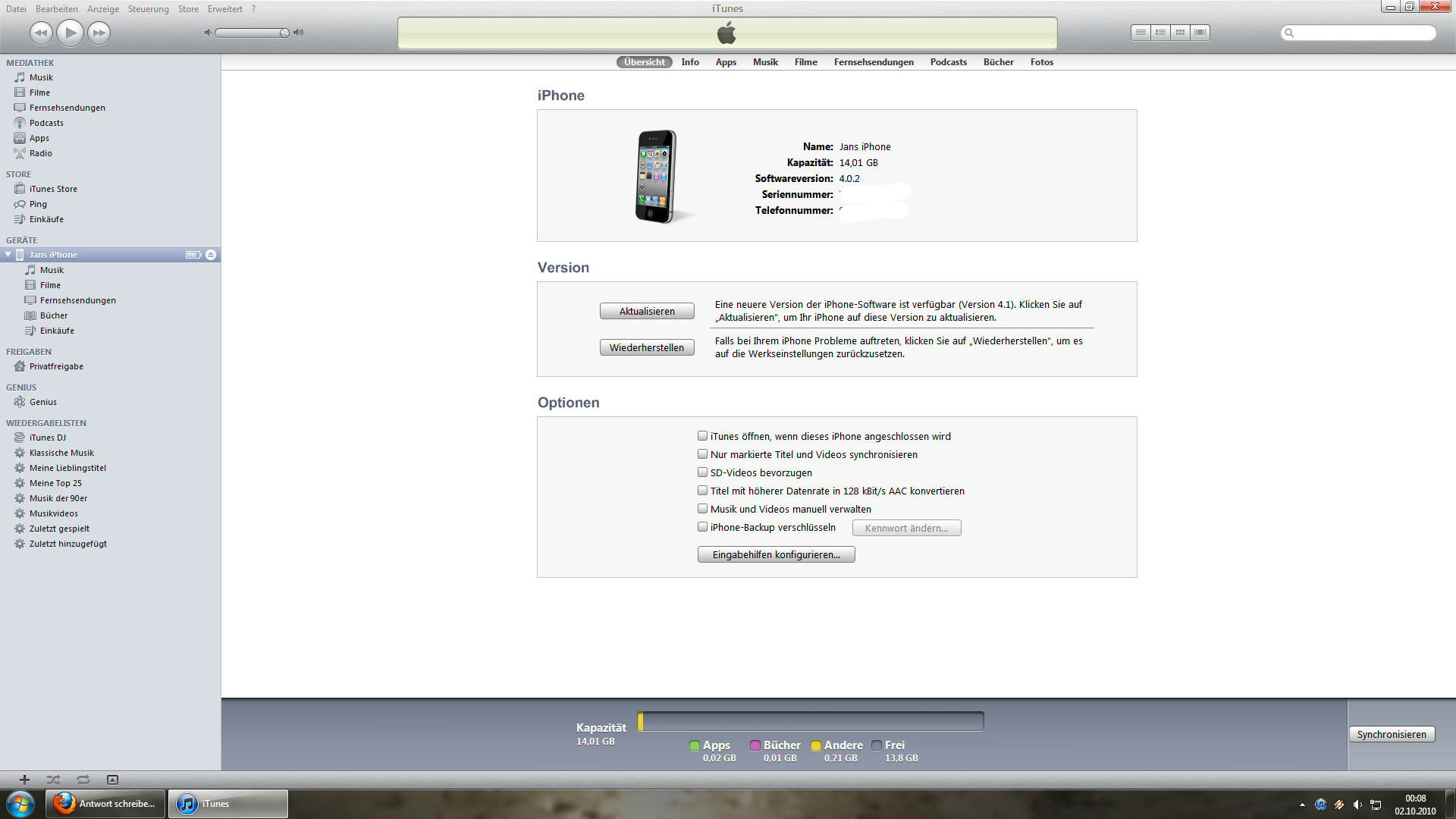Open Ping in sidebar
Viewport: 1456px width, 819px height.
click(x=38, y=204)
